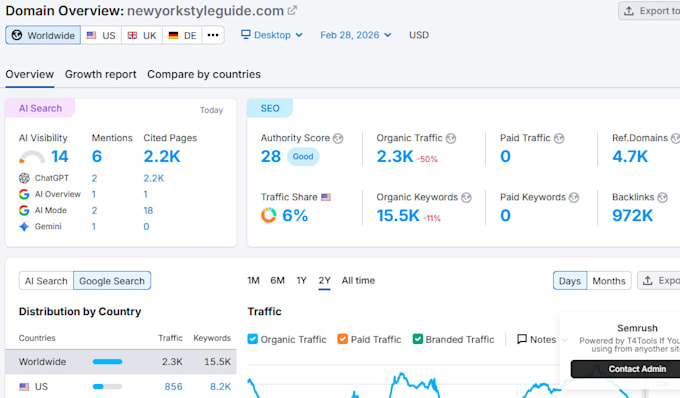Image resolution: width=680 pixels, height=398 pixels.
Task: Click the Google icon beside AI Overview
Action: click(24, 194)
